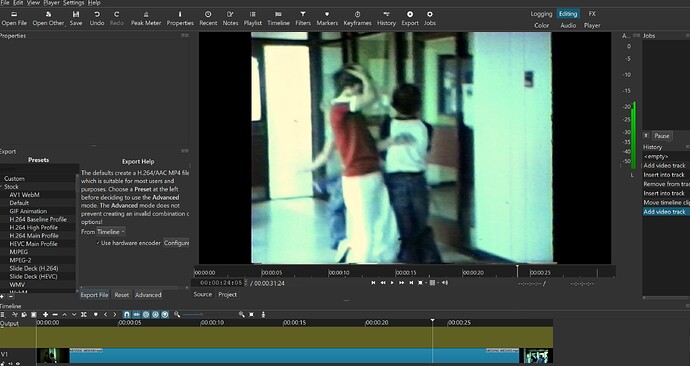Show the Playlist panel
690x366 pixels.
[x=253, y=18]
